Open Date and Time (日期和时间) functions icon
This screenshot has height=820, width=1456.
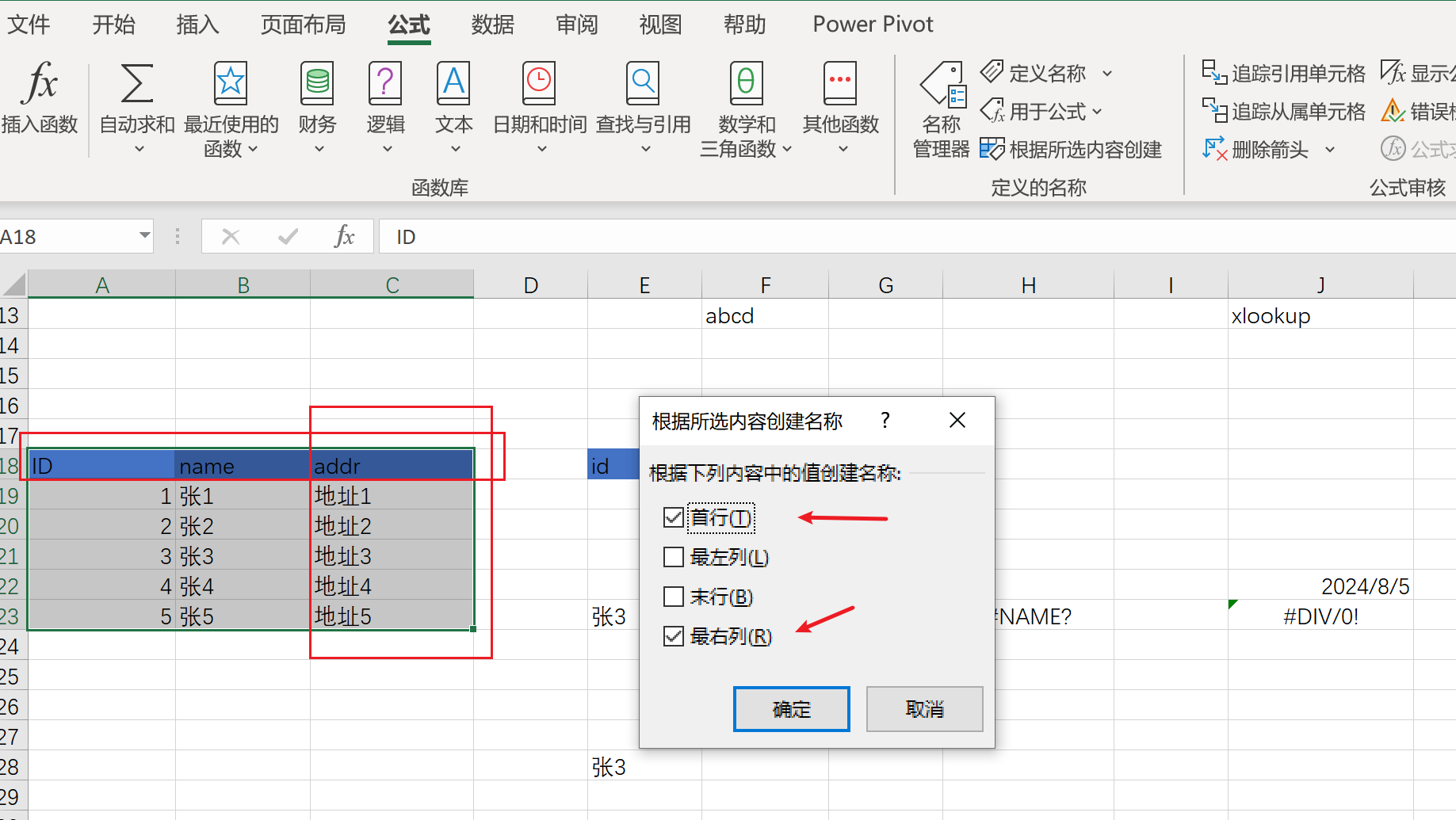point(539,83)
